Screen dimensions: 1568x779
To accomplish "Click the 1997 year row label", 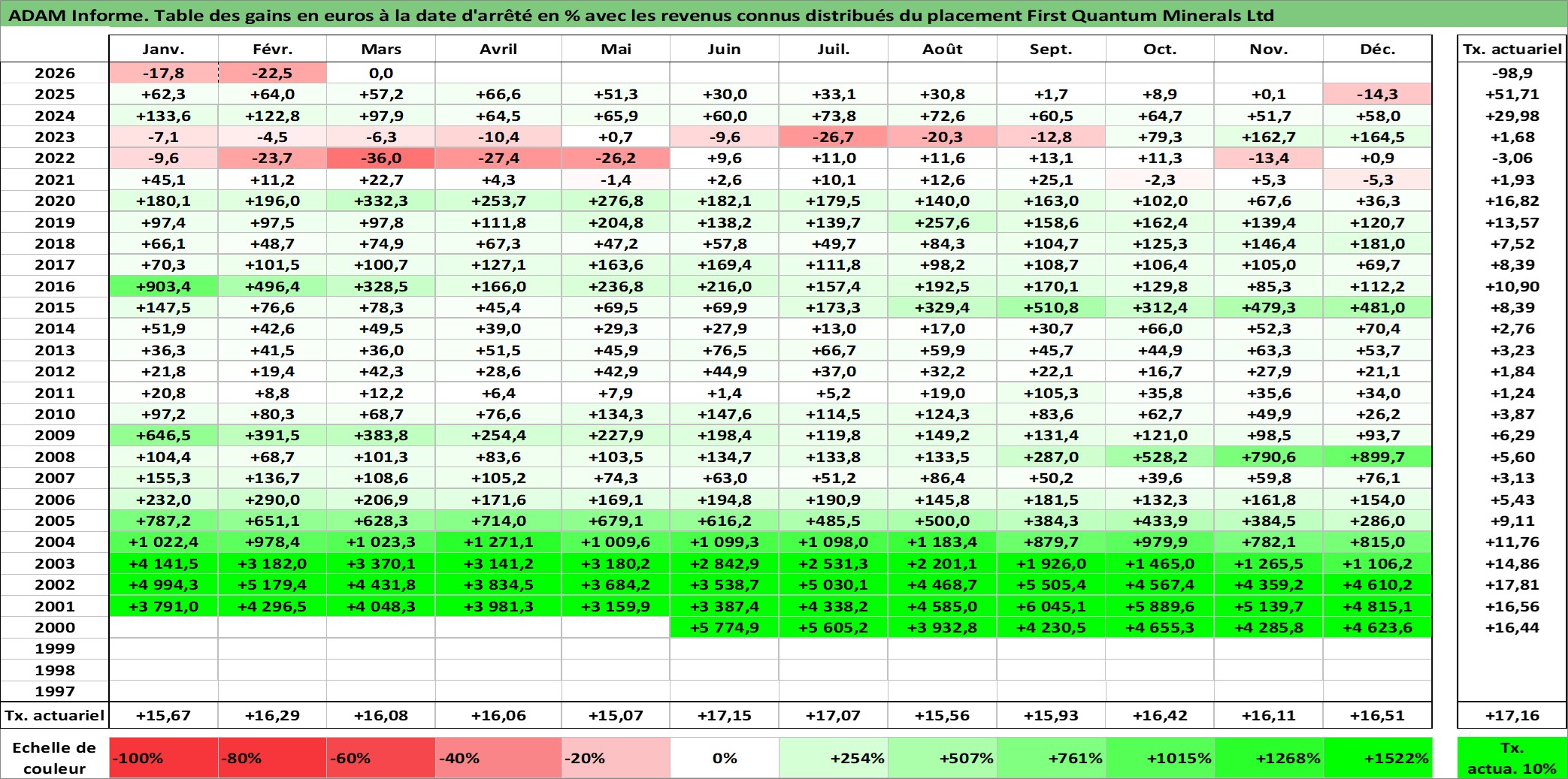I will 55,691.
